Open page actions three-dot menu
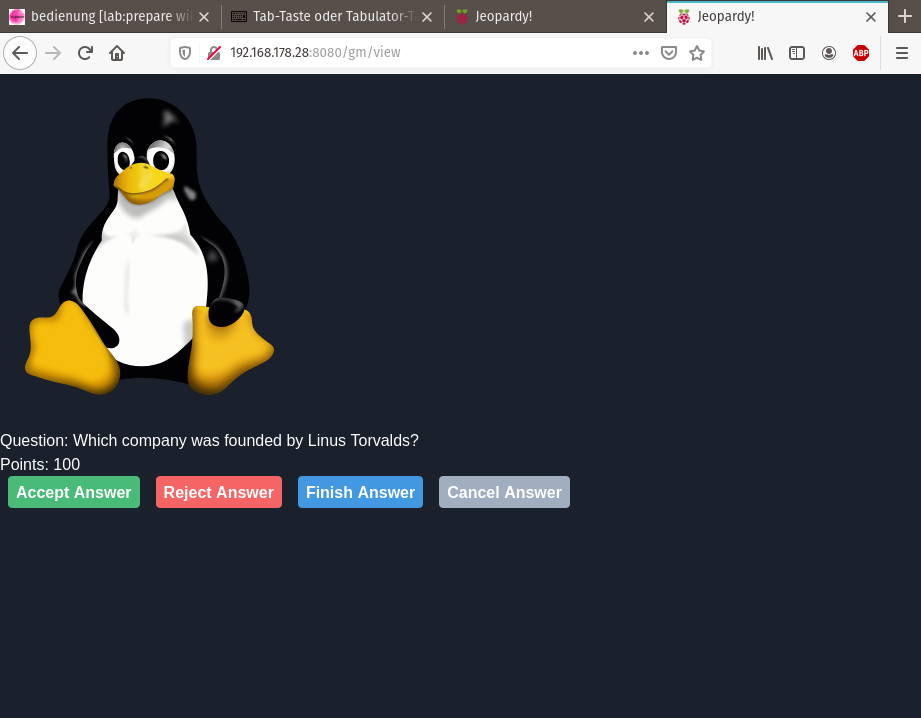 coord(641,53)
